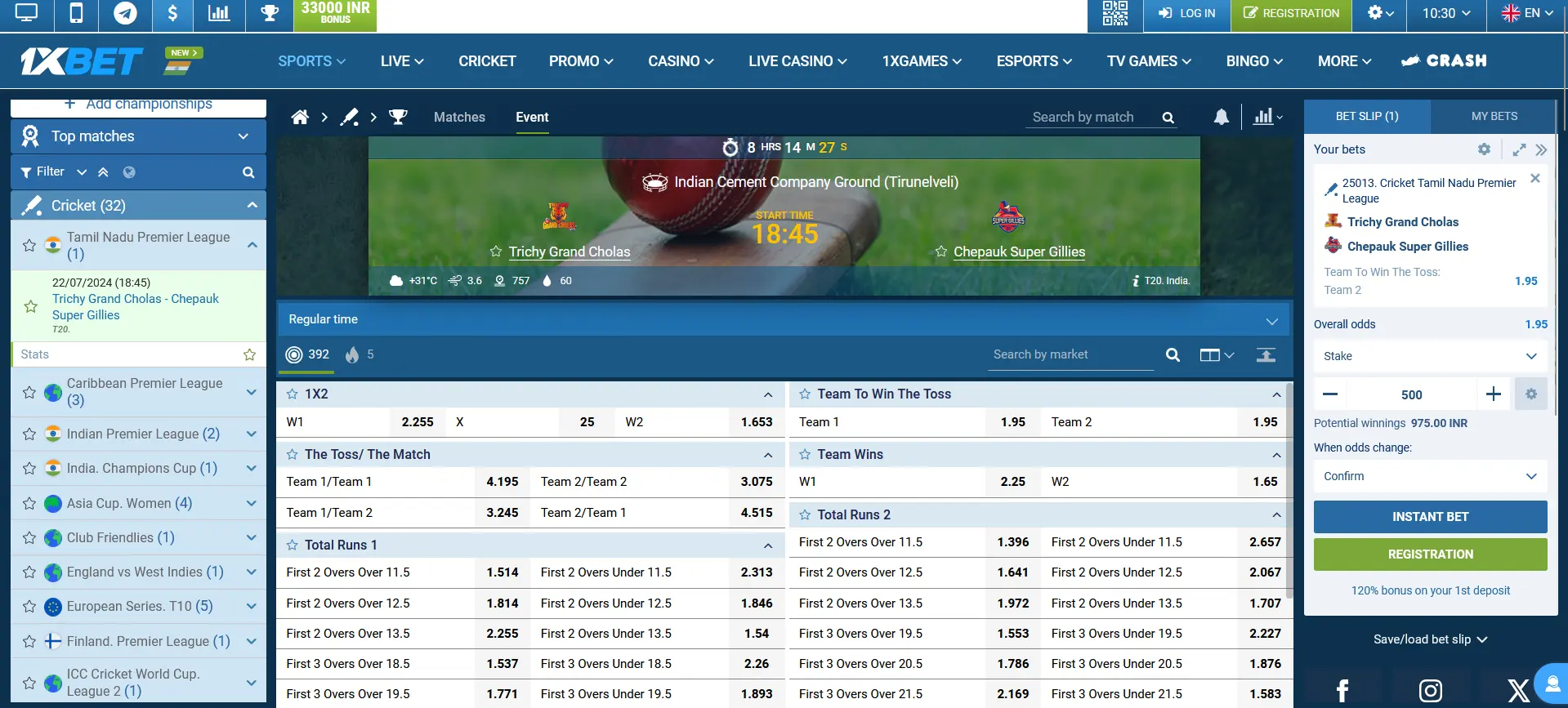The image size is (1568, 708).
Task: Open Telegram channel icon
Action: 125,13
